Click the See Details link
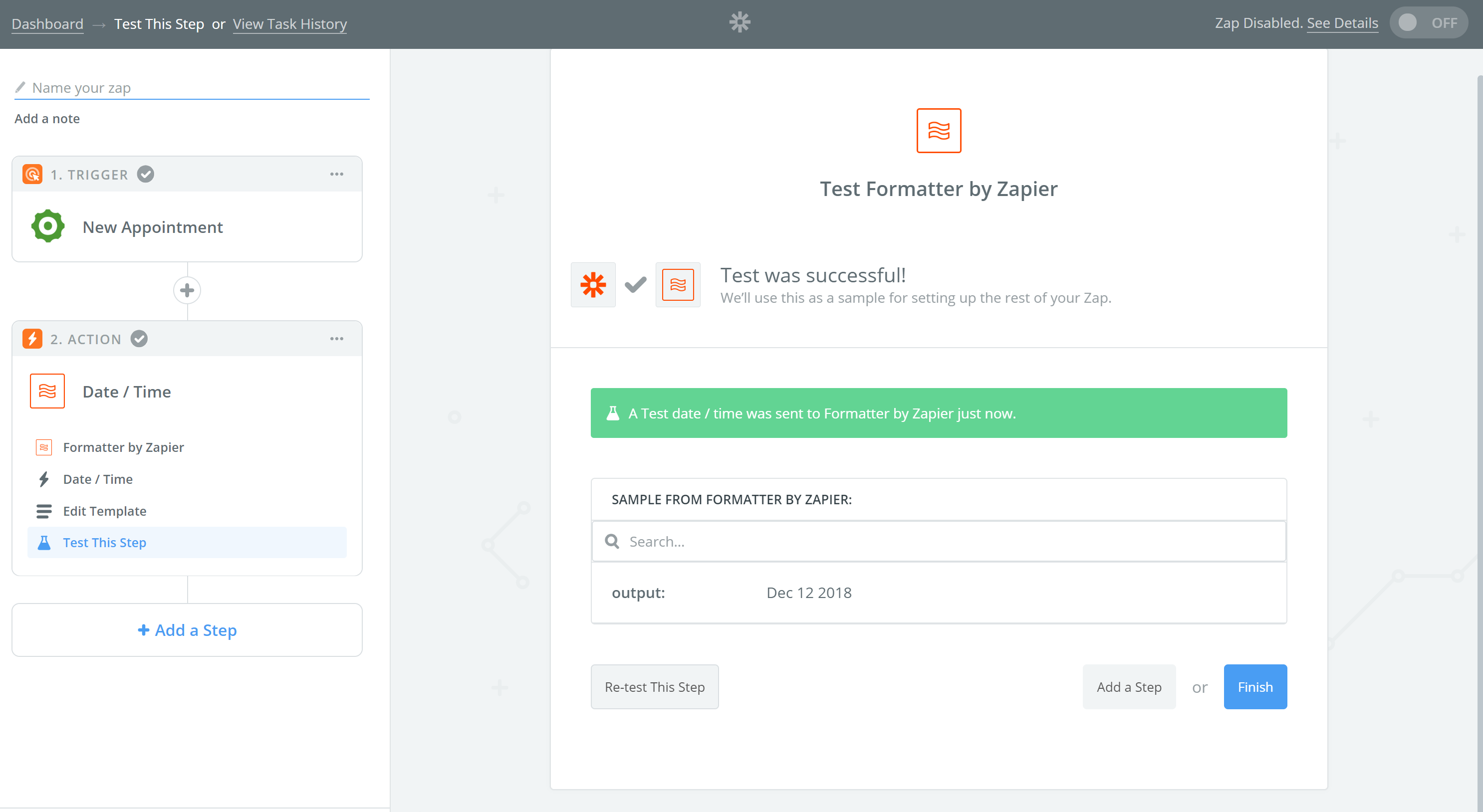Image resolution: width=1483 pixels, height=812 pixels. pyautogui.click(x=1342, y=23)
